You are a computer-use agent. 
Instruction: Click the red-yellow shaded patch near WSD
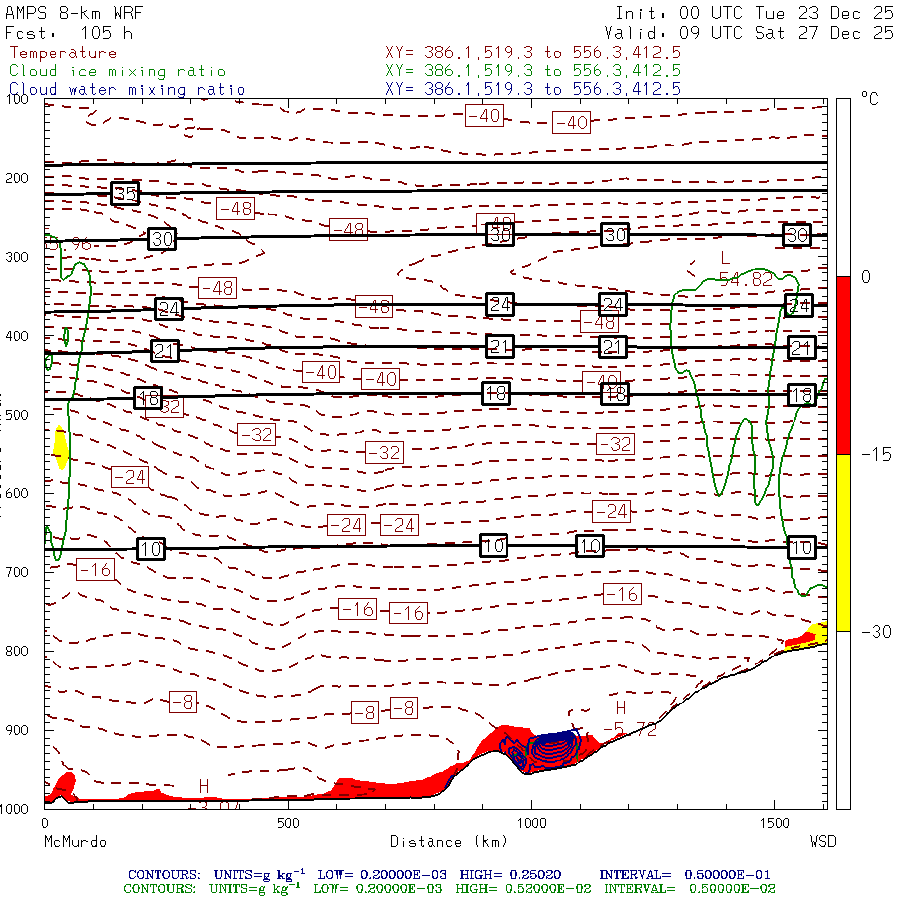tap(808, 637)
